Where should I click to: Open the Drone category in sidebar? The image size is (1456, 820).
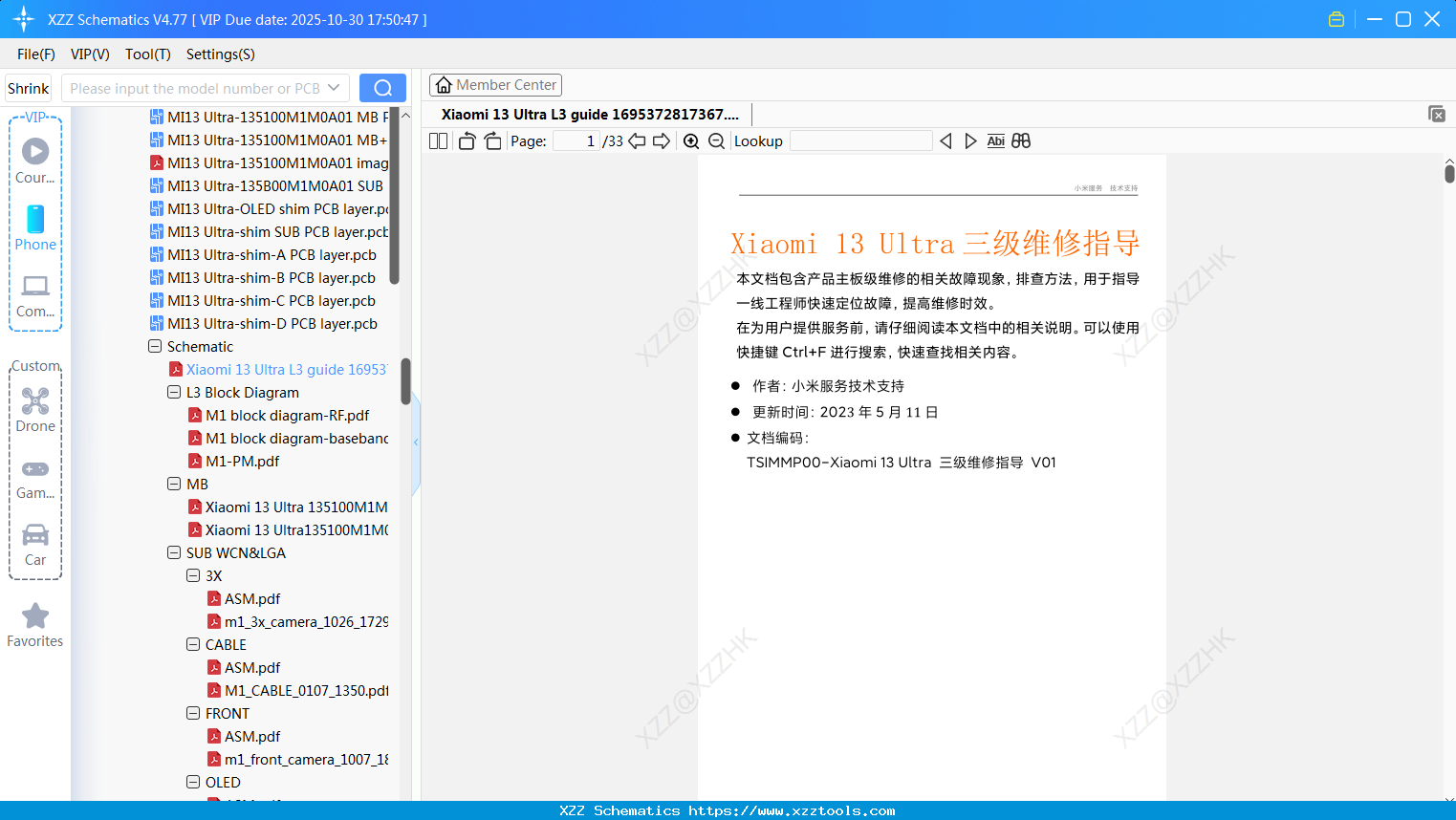[34, 401]
